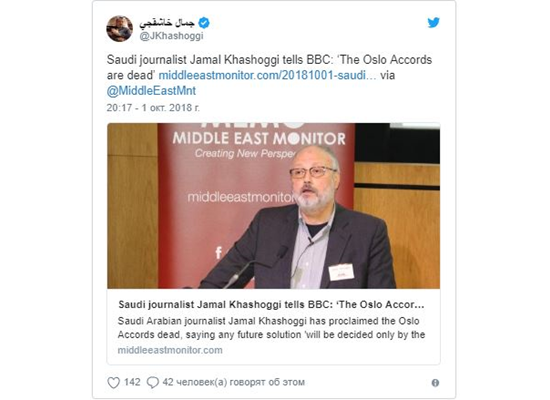Click the tweet text about Oslo Accords

[x=269, y=67]
